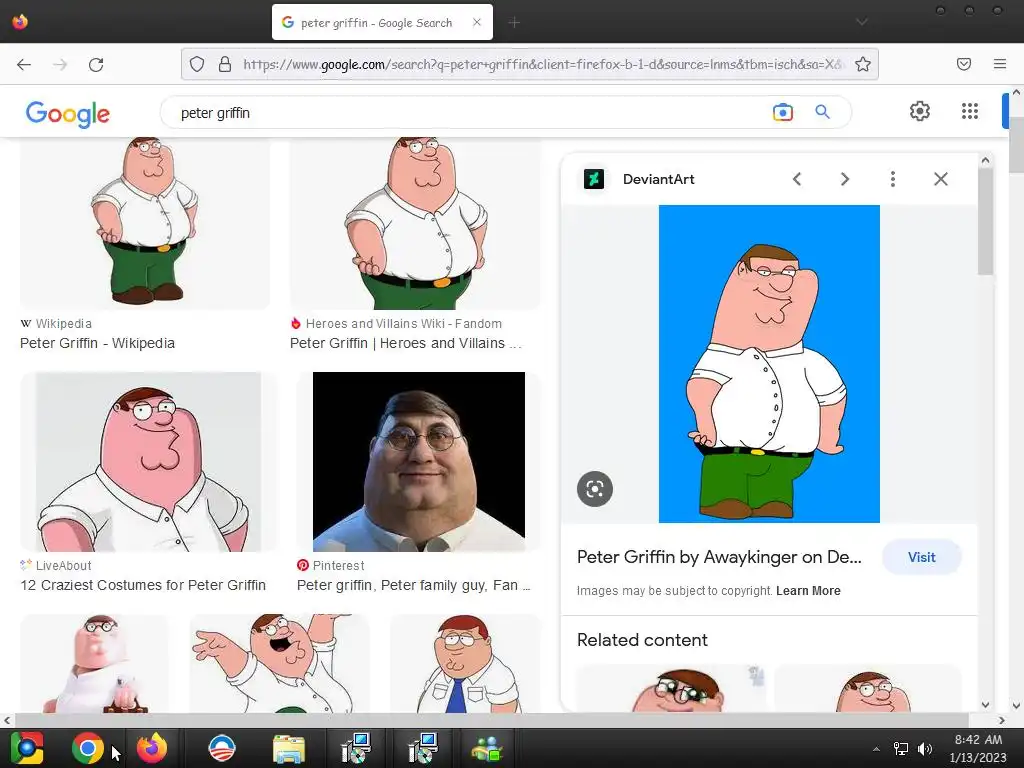Close the DeviantArt image preview panel

940,179
